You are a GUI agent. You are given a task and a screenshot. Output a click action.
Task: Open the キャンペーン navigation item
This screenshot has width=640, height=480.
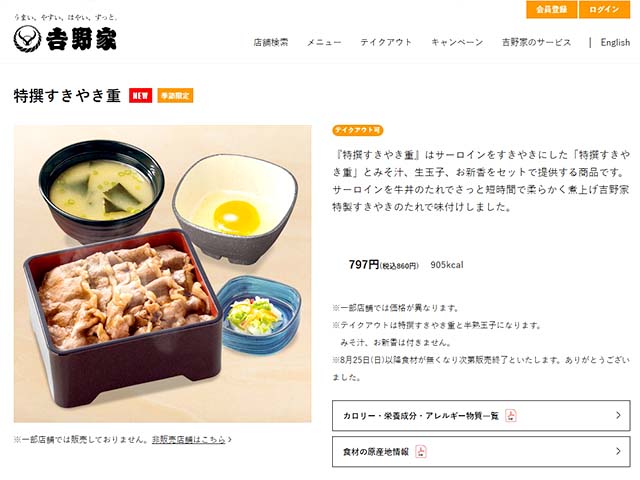(x=457, y=42)
